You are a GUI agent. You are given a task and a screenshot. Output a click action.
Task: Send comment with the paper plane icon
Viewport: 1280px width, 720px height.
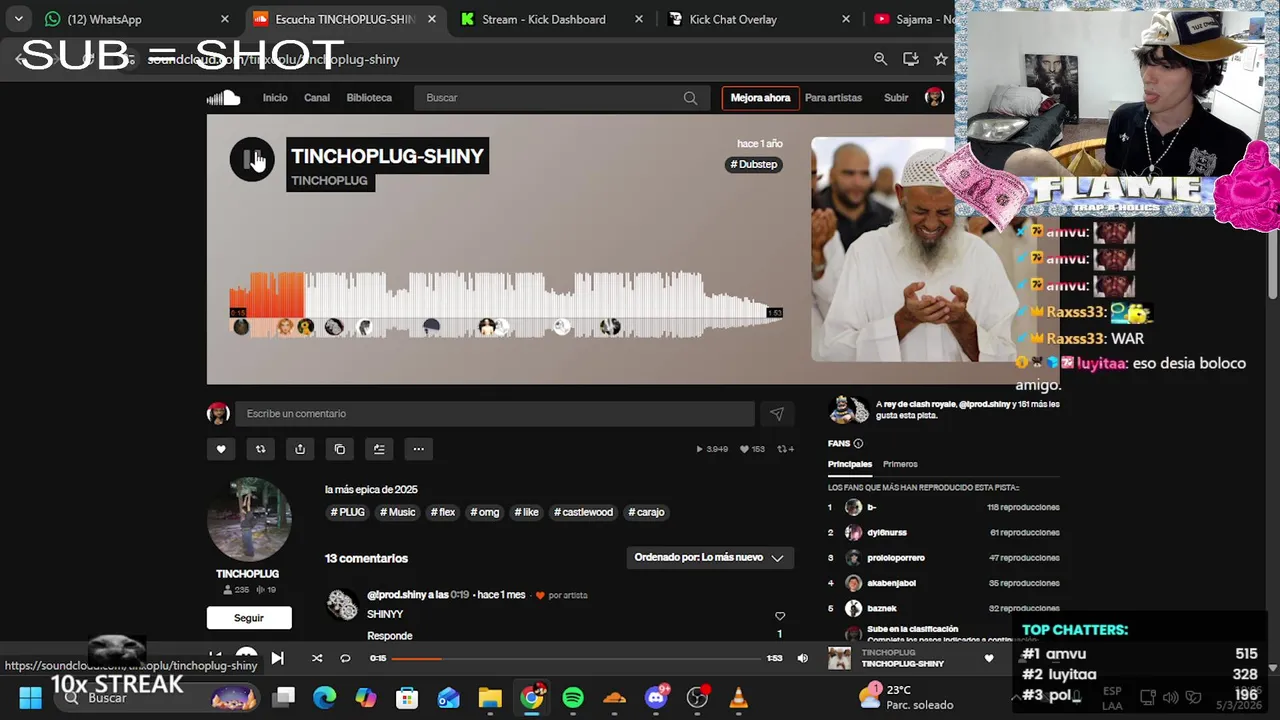(777, 414)
